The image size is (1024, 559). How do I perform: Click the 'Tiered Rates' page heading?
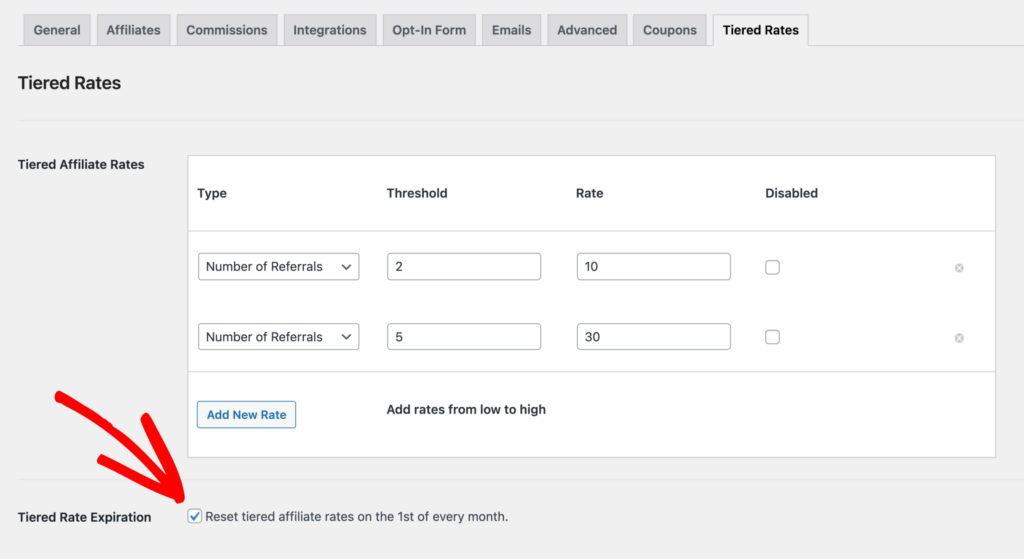point(69,83)
